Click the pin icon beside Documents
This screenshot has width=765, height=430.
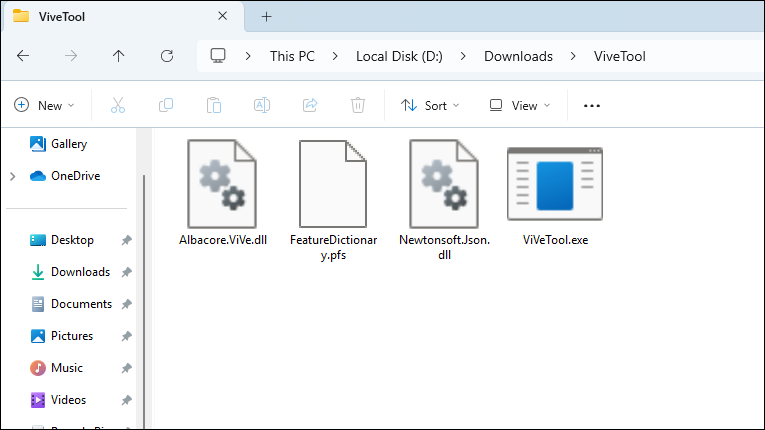click(126, 304)
